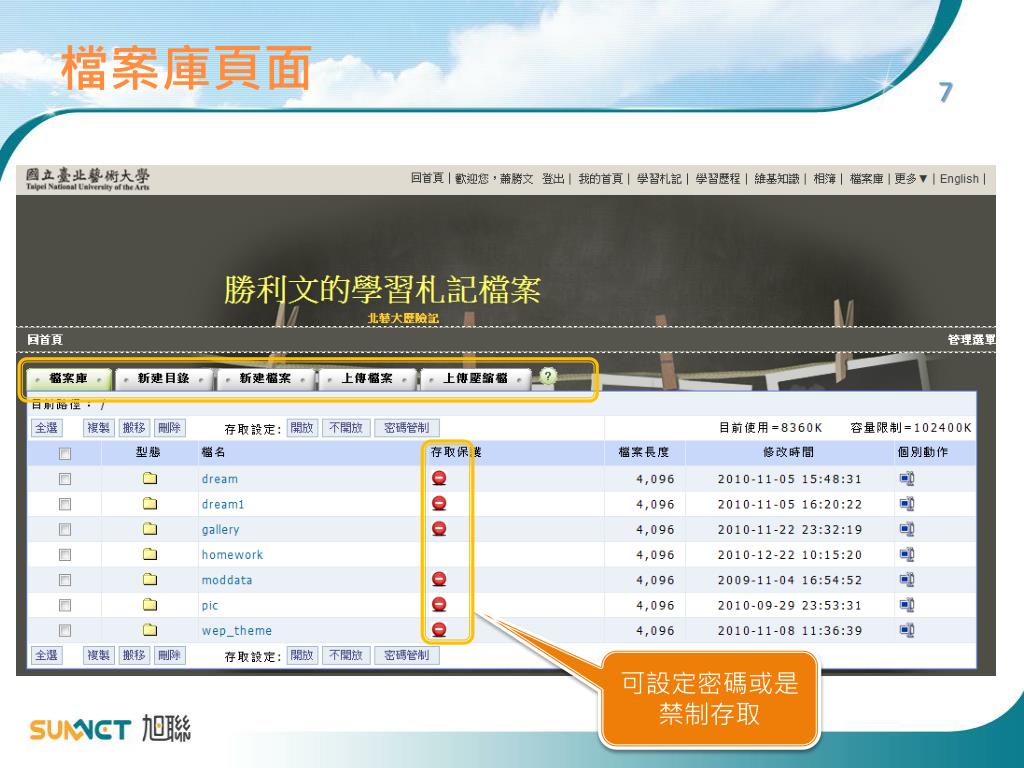Check the pic folder checkbox

(65, 605)
